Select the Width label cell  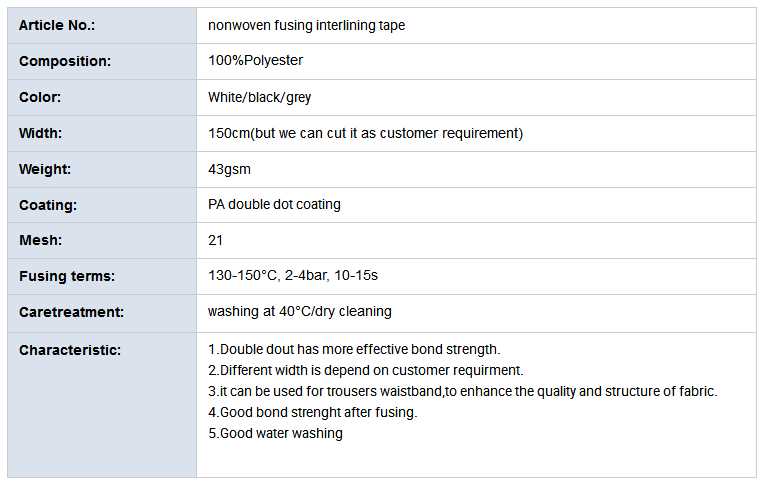[40, 133]
